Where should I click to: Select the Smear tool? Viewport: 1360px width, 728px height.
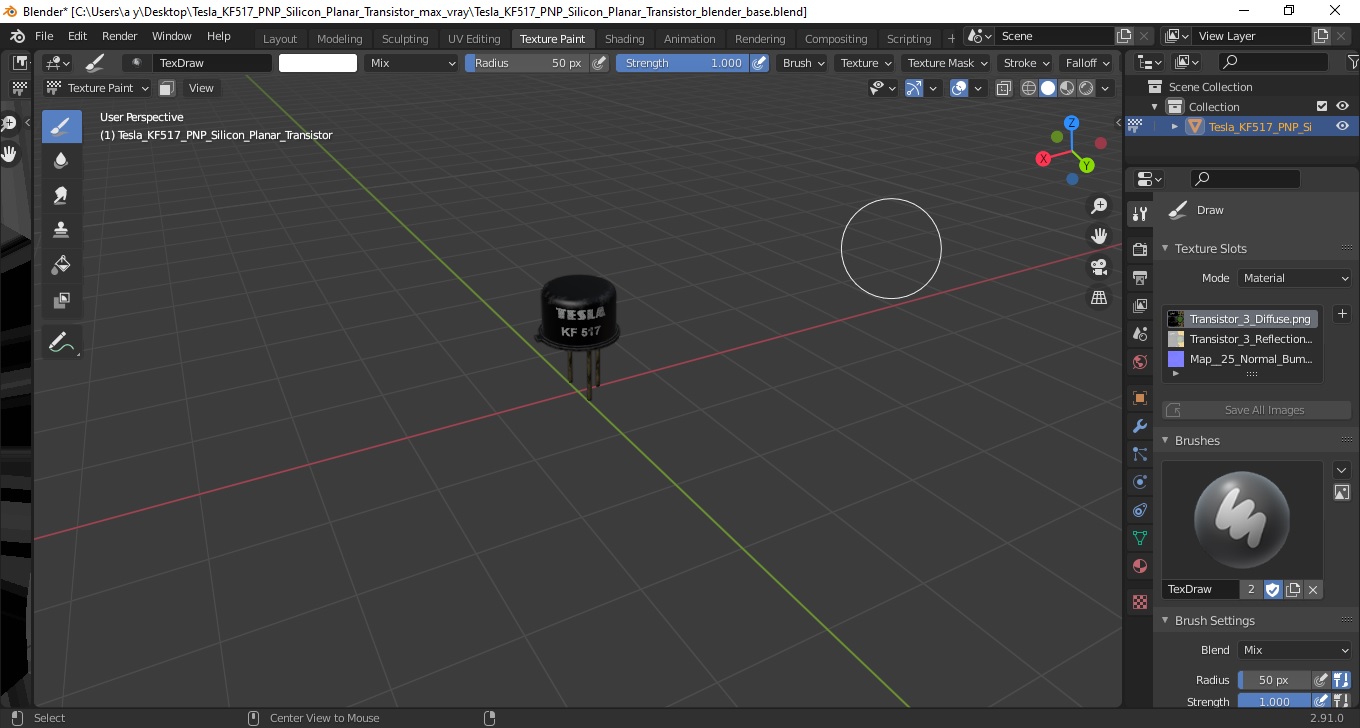click(x=61, y=195)
